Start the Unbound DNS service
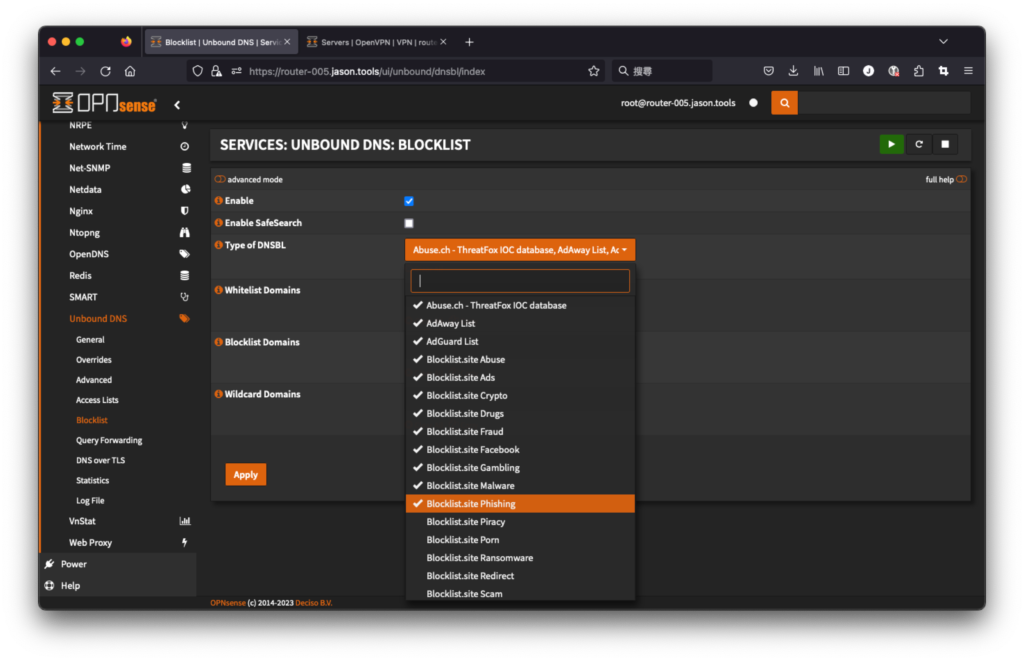 [891, 144]
